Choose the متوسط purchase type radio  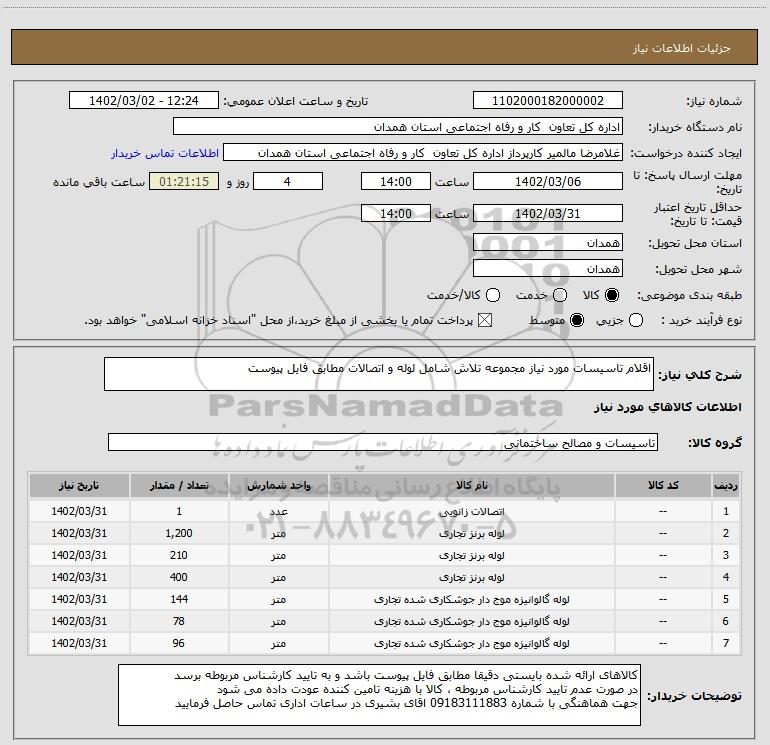coord(577,321)
